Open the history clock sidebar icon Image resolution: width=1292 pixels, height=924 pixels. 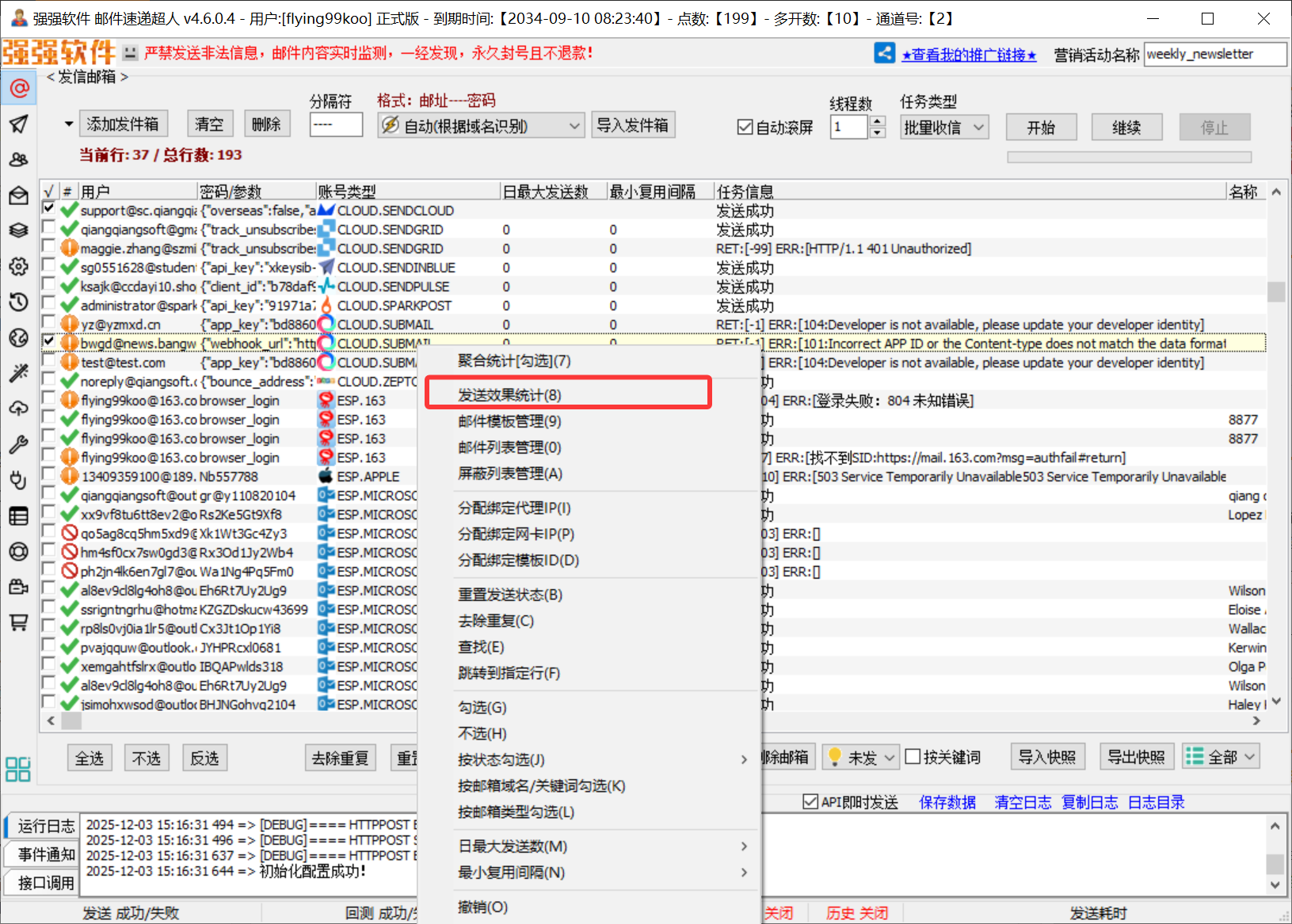[x=19, y=302]
